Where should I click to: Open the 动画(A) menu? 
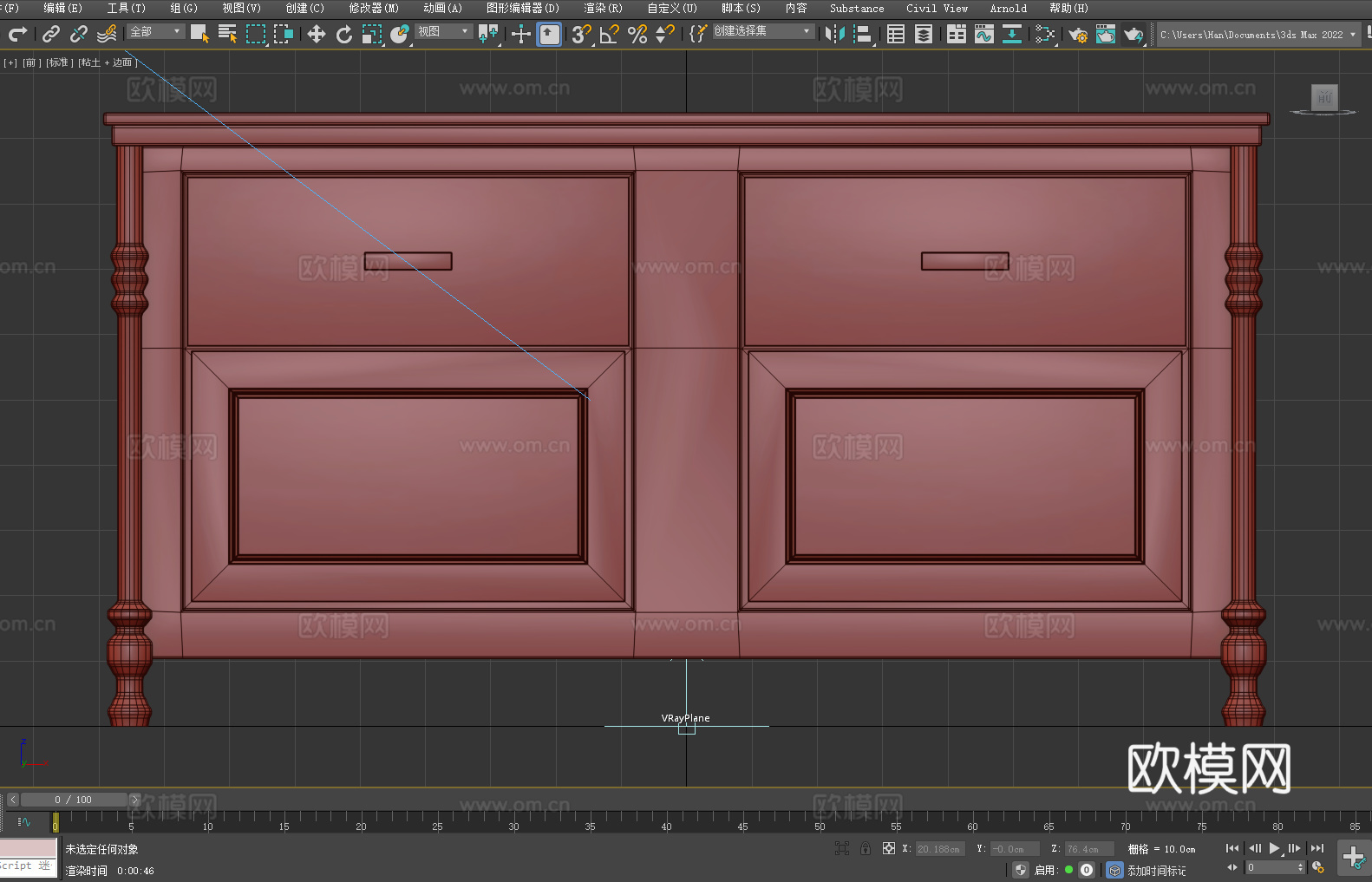tap(442, 8)
